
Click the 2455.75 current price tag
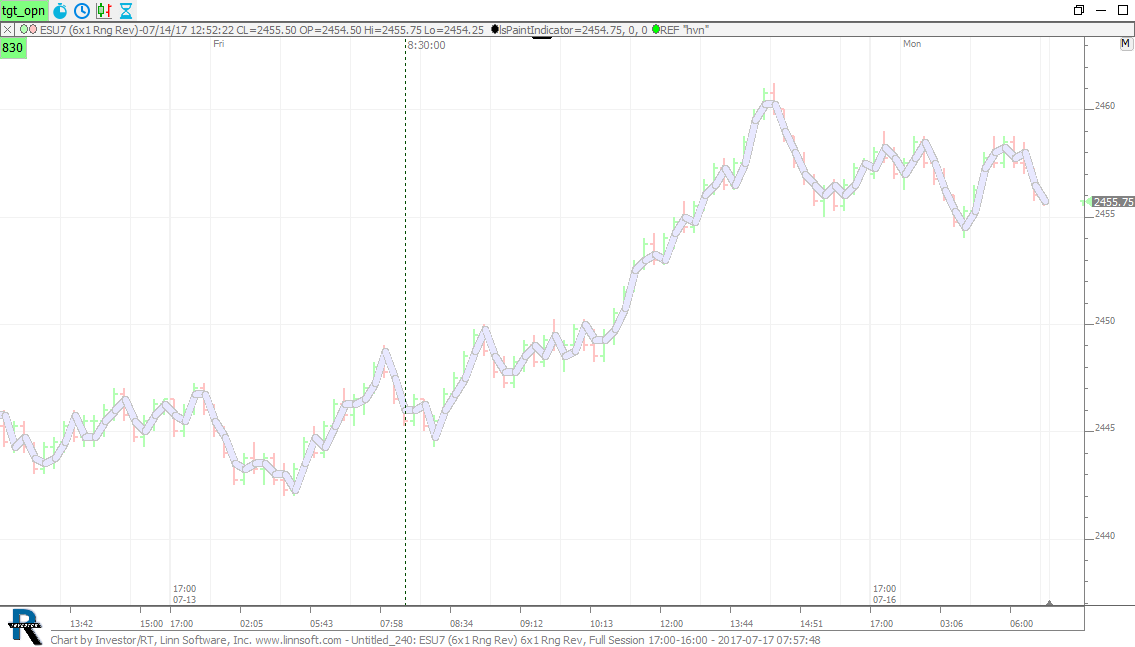click(x=1113, y=202)
